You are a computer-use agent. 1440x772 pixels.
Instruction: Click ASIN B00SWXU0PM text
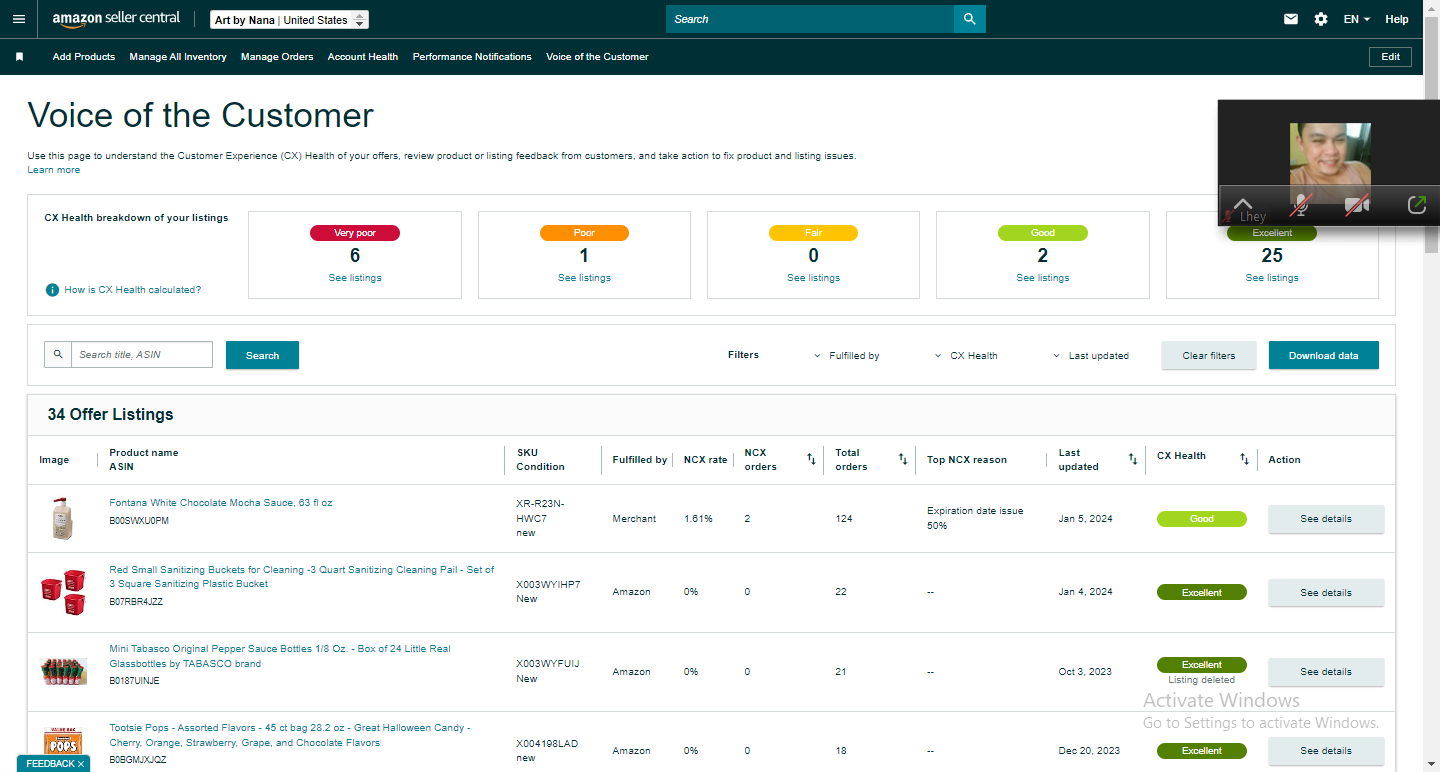point(139,521)
